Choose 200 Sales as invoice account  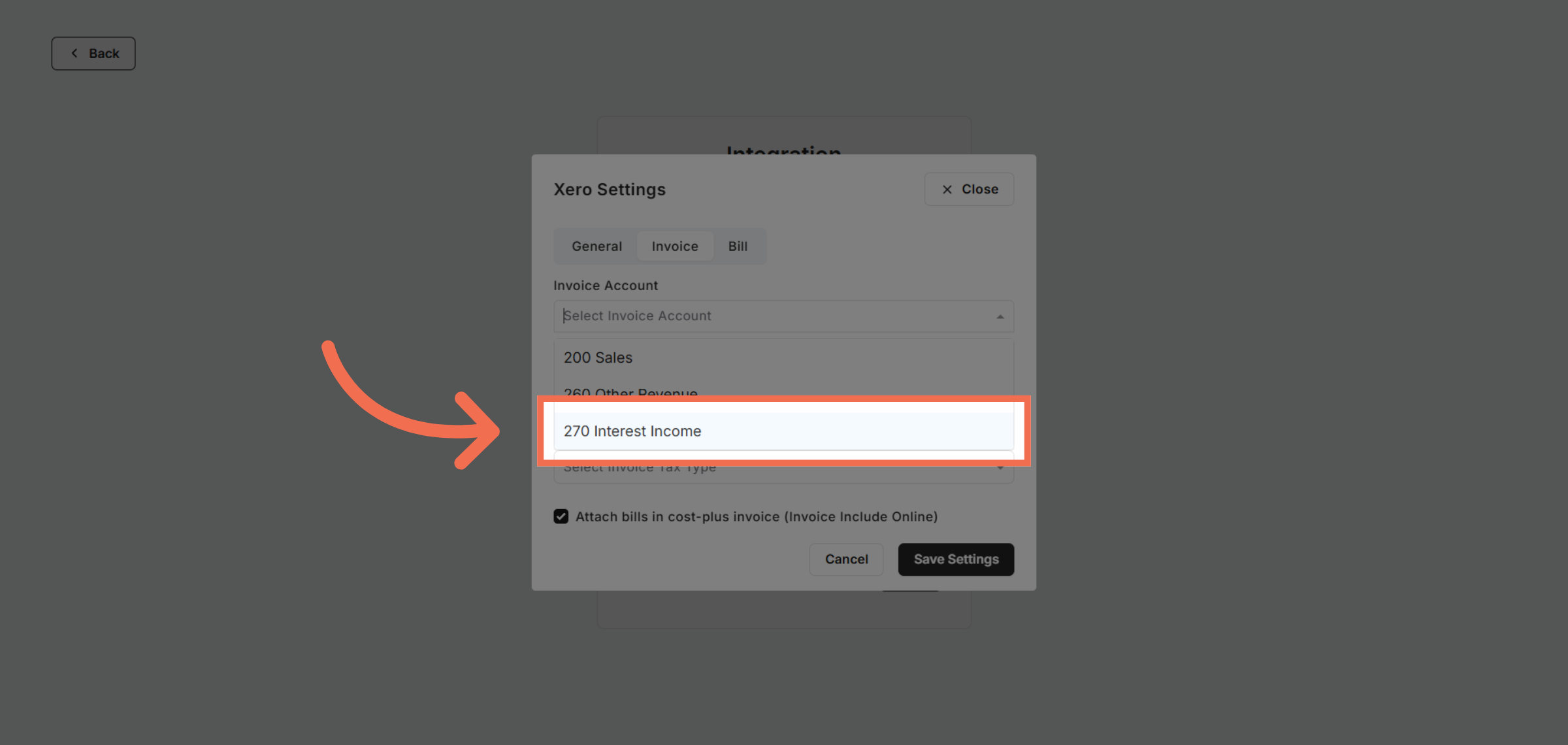597,357
